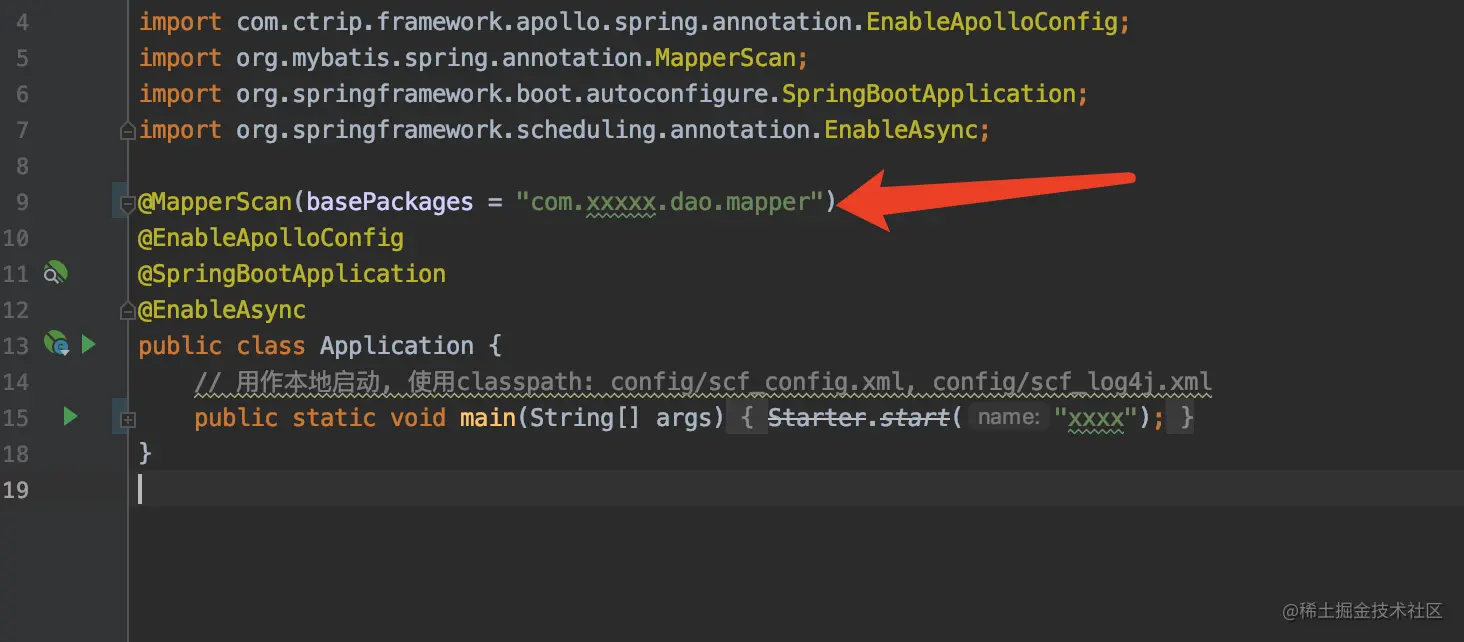
Task: Click the @SpringBootApplication annotation on line 11
Action: pyautogui.click(x=292, y=274)
